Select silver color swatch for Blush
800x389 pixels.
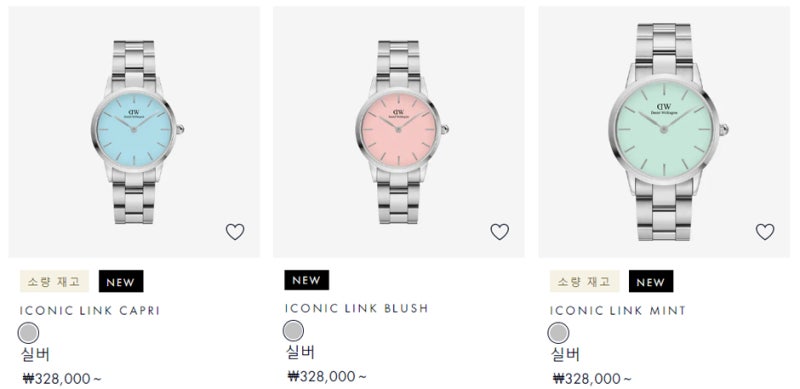coord(293,331)
